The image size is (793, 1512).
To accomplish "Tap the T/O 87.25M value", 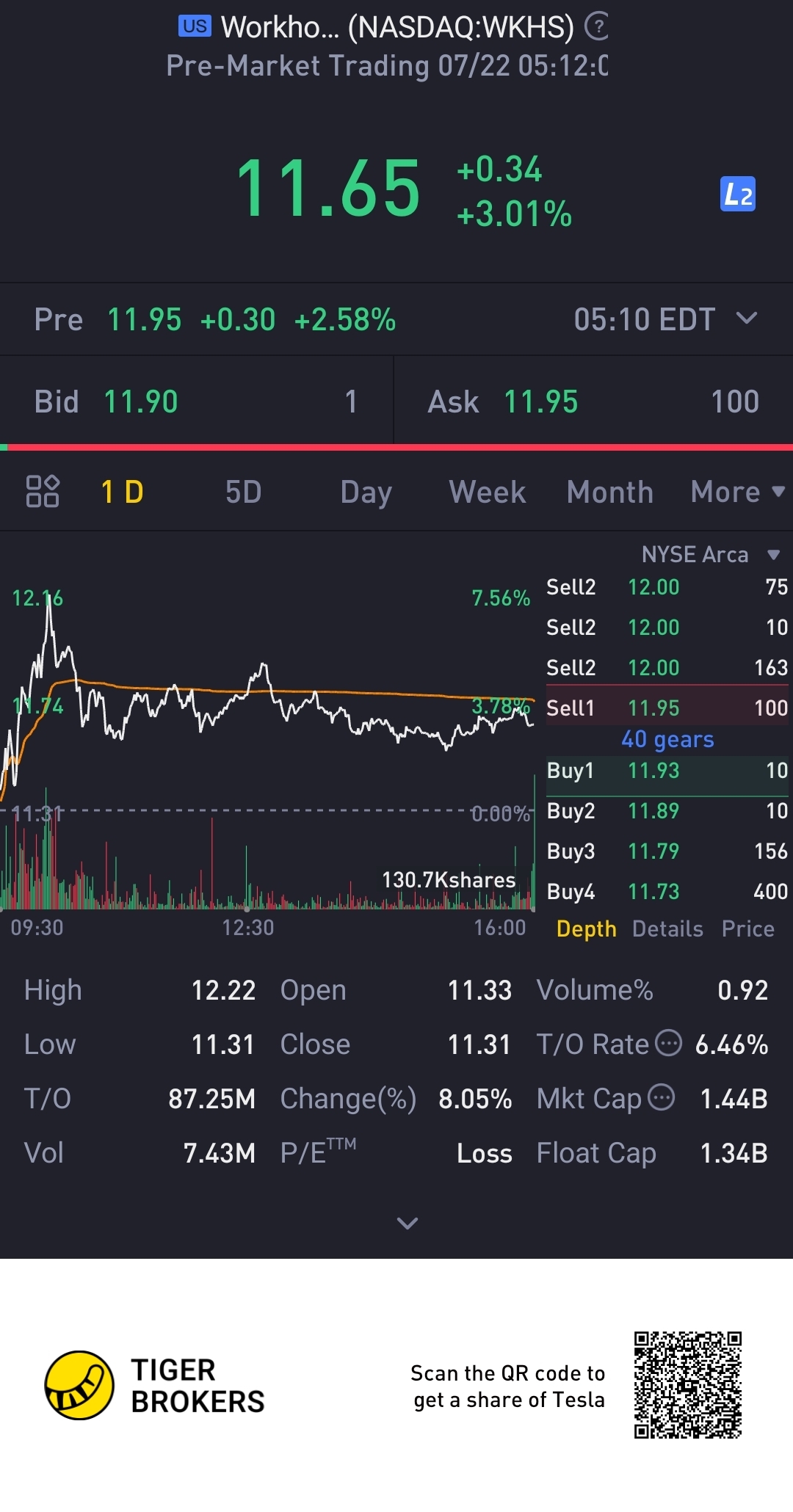I will click(x=211, y=1099).
